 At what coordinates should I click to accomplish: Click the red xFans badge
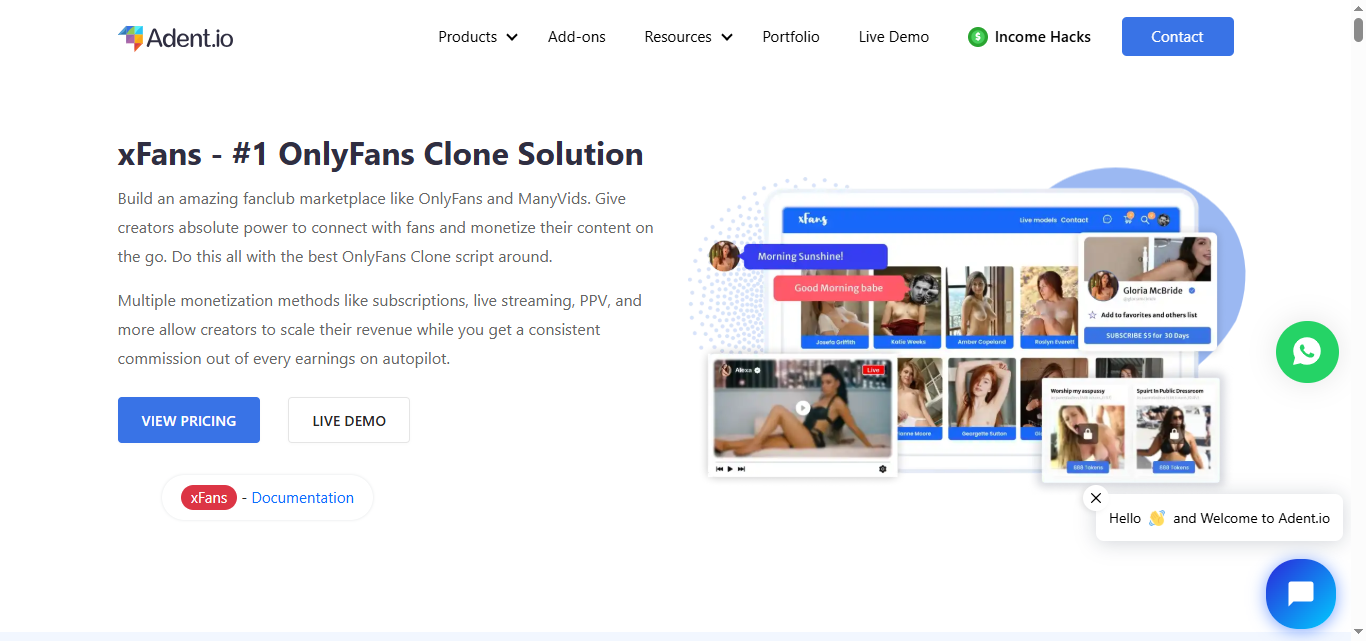(209, 498)
